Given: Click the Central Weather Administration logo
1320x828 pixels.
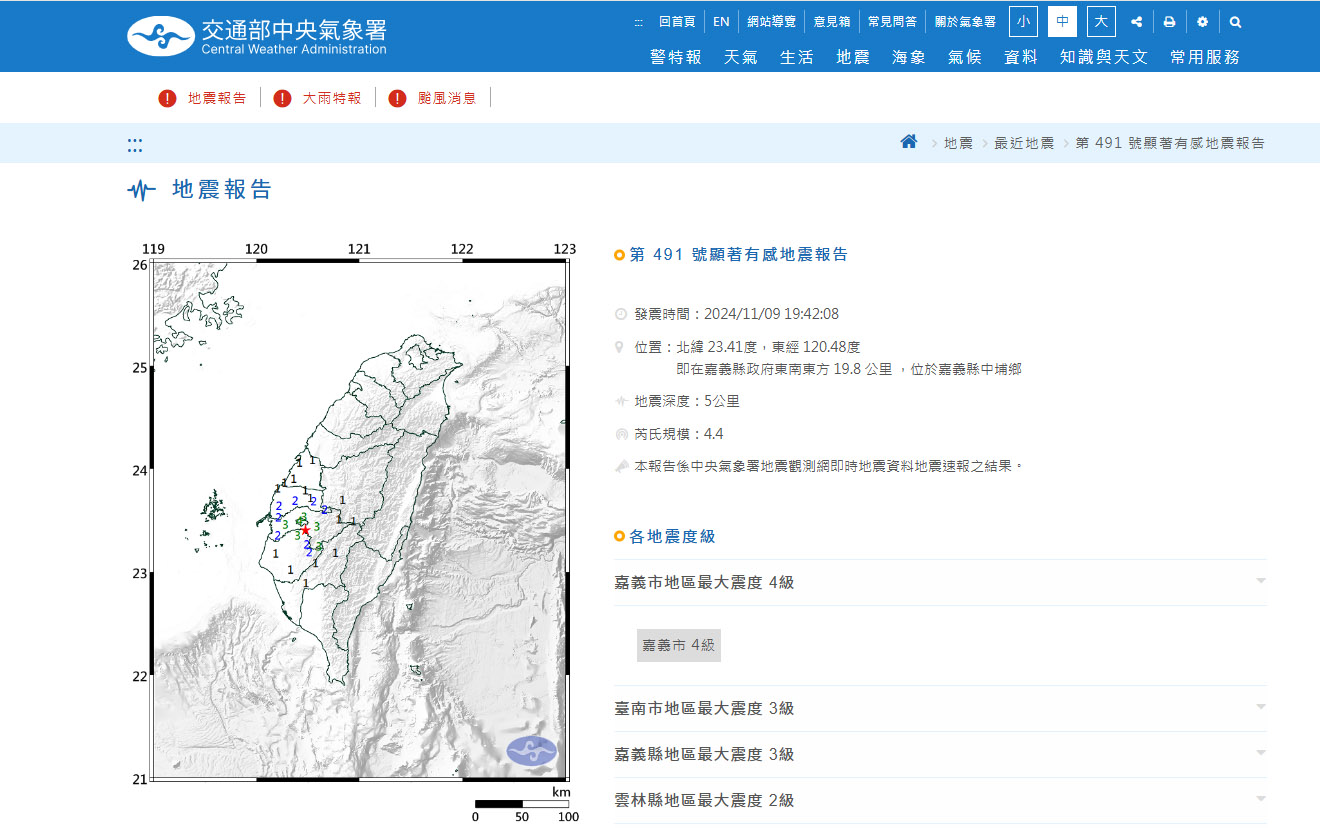Looking at the screenshot, I should pos(257,36).
